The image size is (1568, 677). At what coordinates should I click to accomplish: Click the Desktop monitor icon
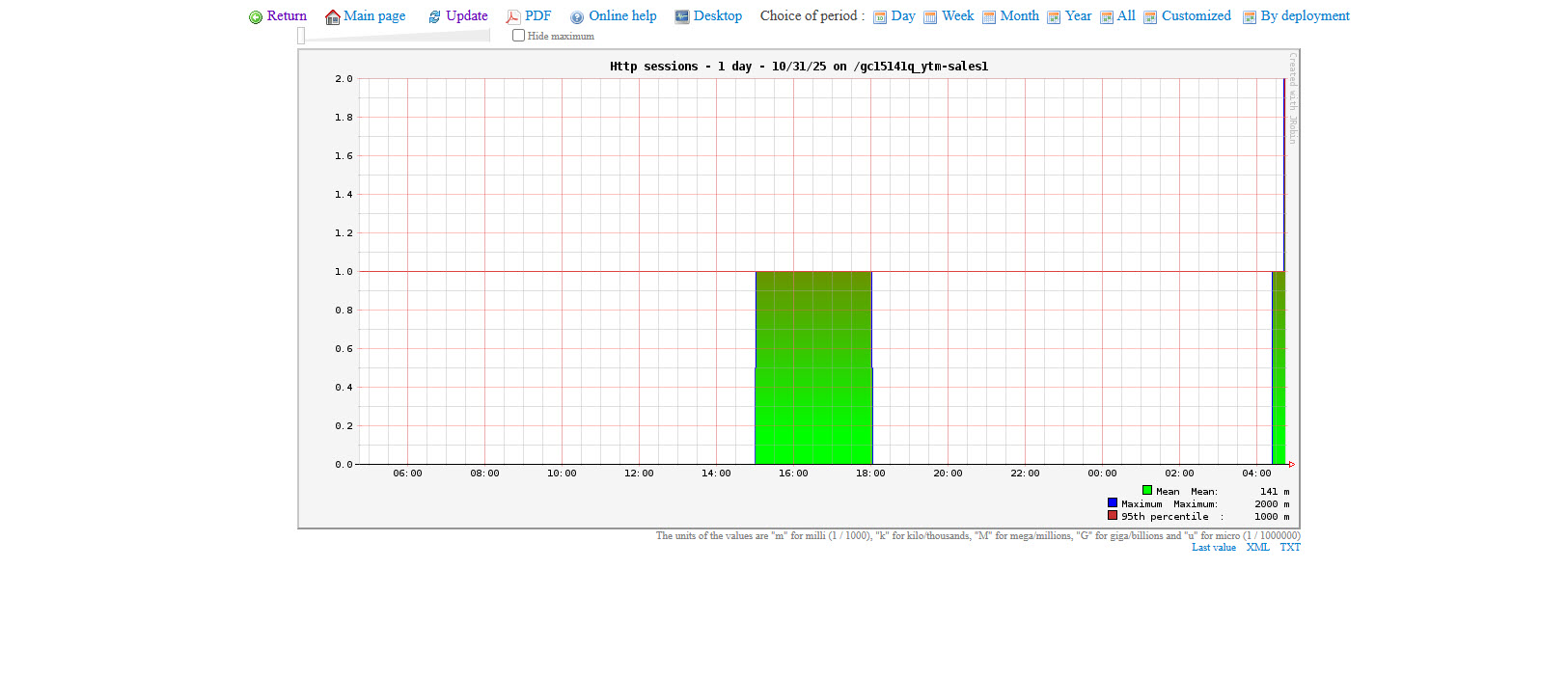682,17
